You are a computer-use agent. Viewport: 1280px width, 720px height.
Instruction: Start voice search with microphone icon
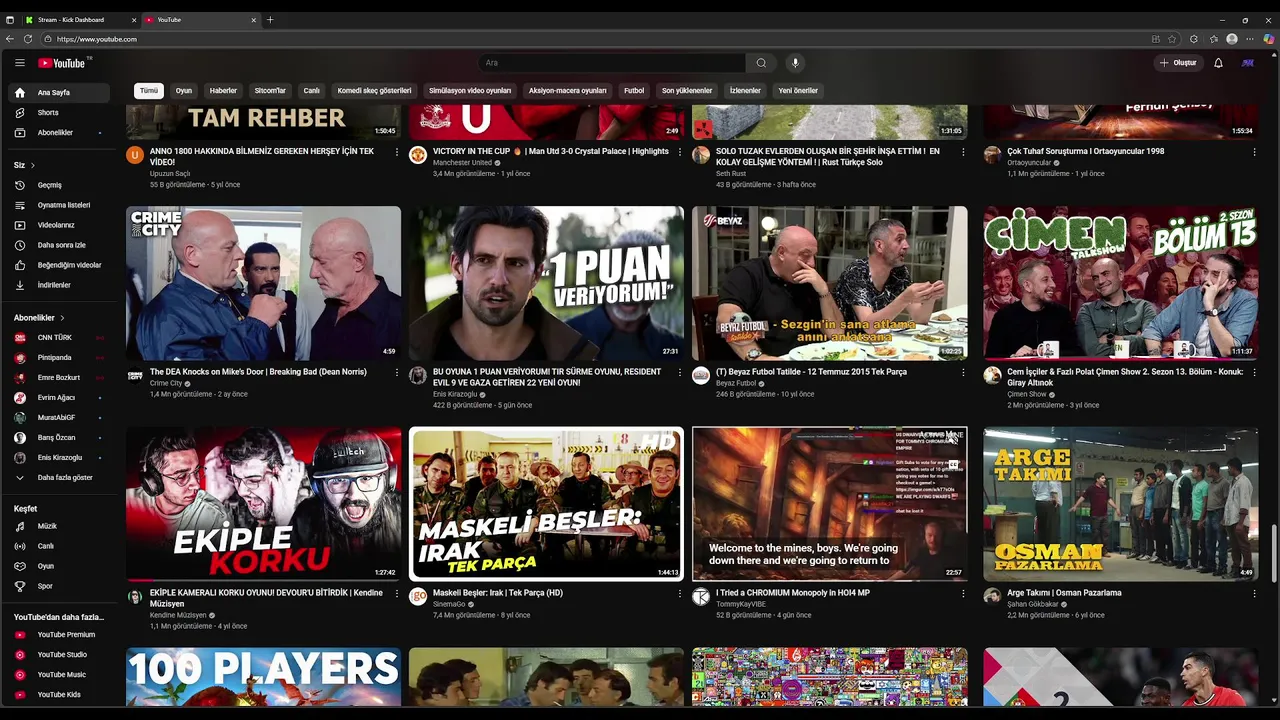pyautogui.click(x=795, y=63)
